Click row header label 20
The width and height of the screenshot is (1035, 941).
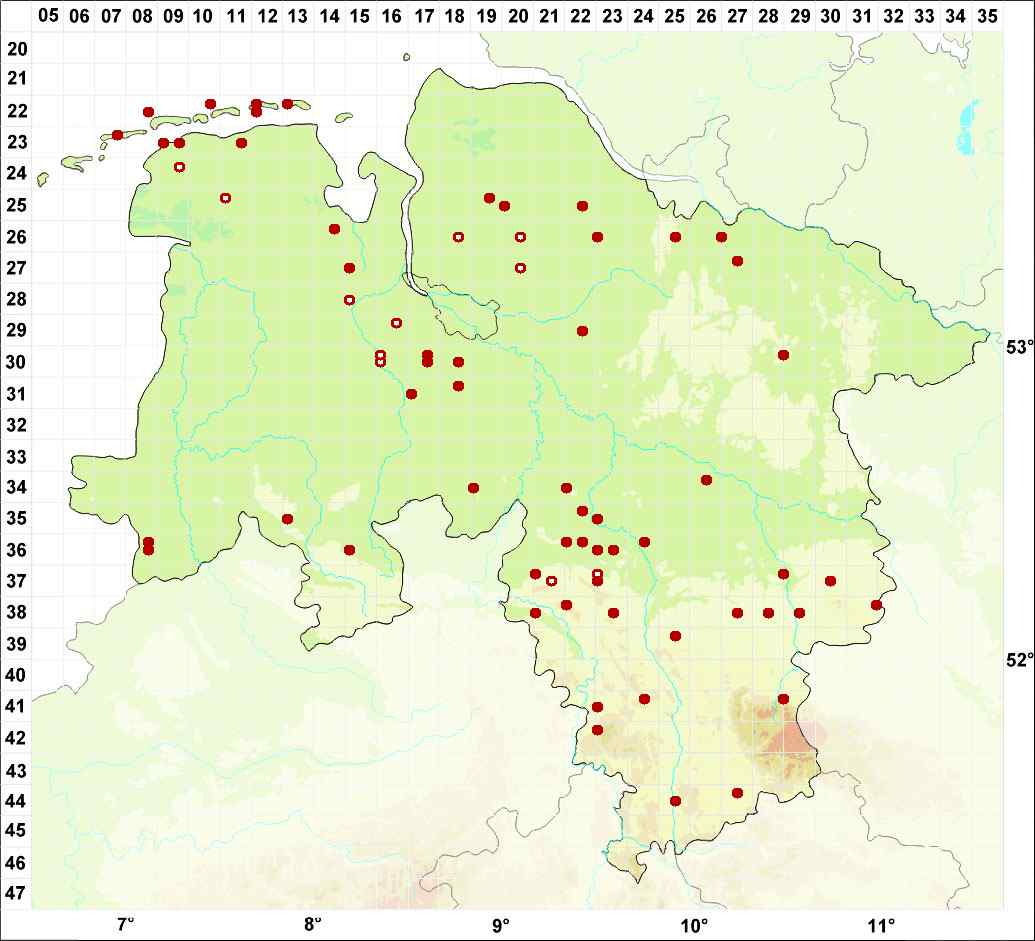tap(17, 48)
